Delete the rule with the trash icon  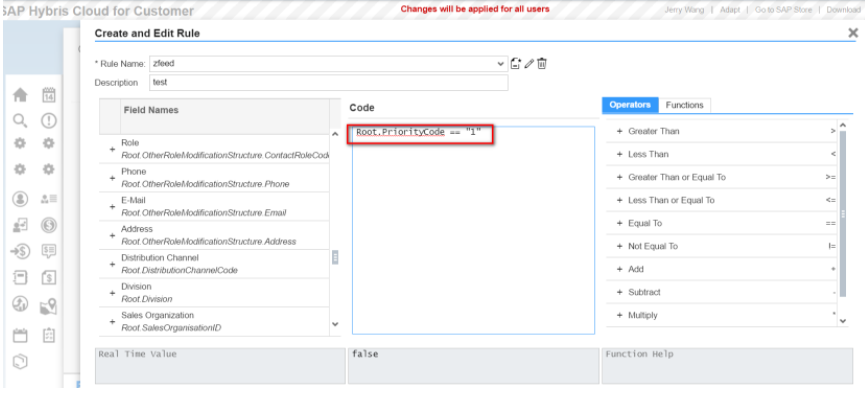pos(542,63)
